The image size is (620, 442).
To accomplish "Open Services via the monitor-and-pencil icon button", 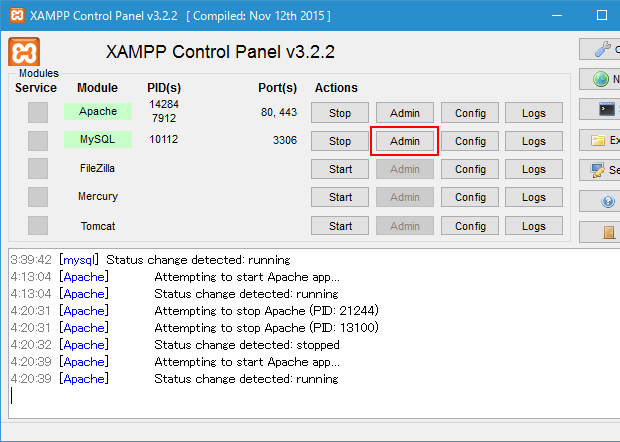I will tap(600, 170).
